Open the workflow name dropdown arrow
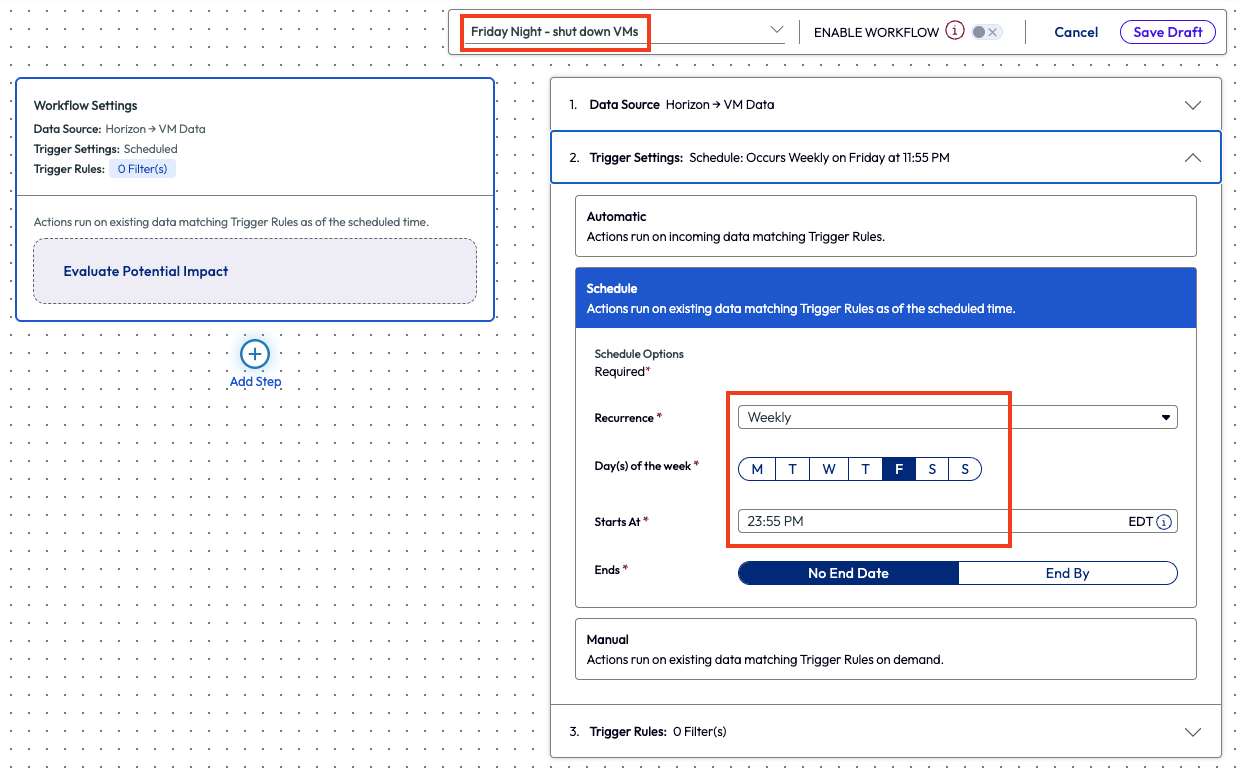This screenshot has width=1242, height=774. (x=777, y=31)
